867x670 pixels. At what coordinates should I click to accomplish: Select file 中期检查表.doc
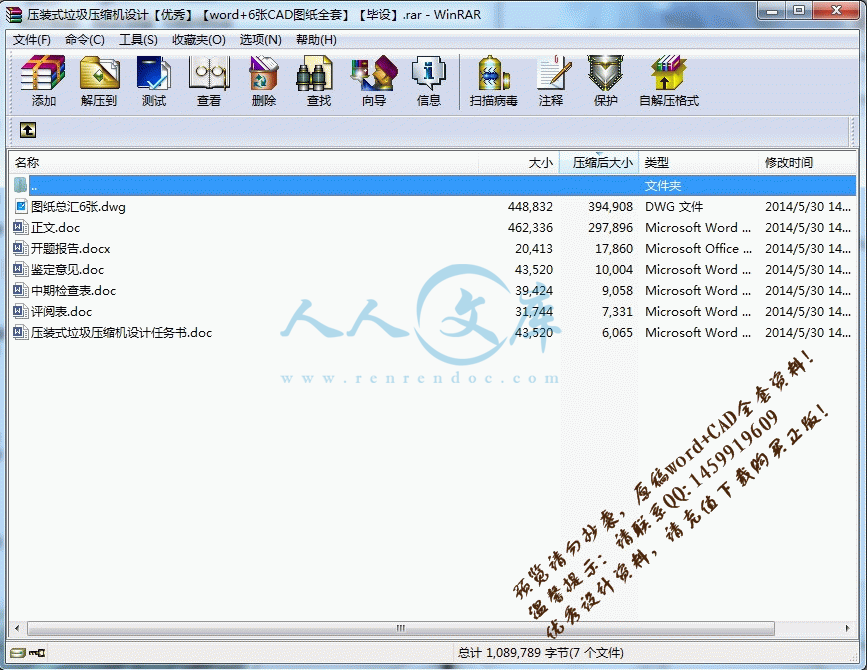click(x=73, y=291)
